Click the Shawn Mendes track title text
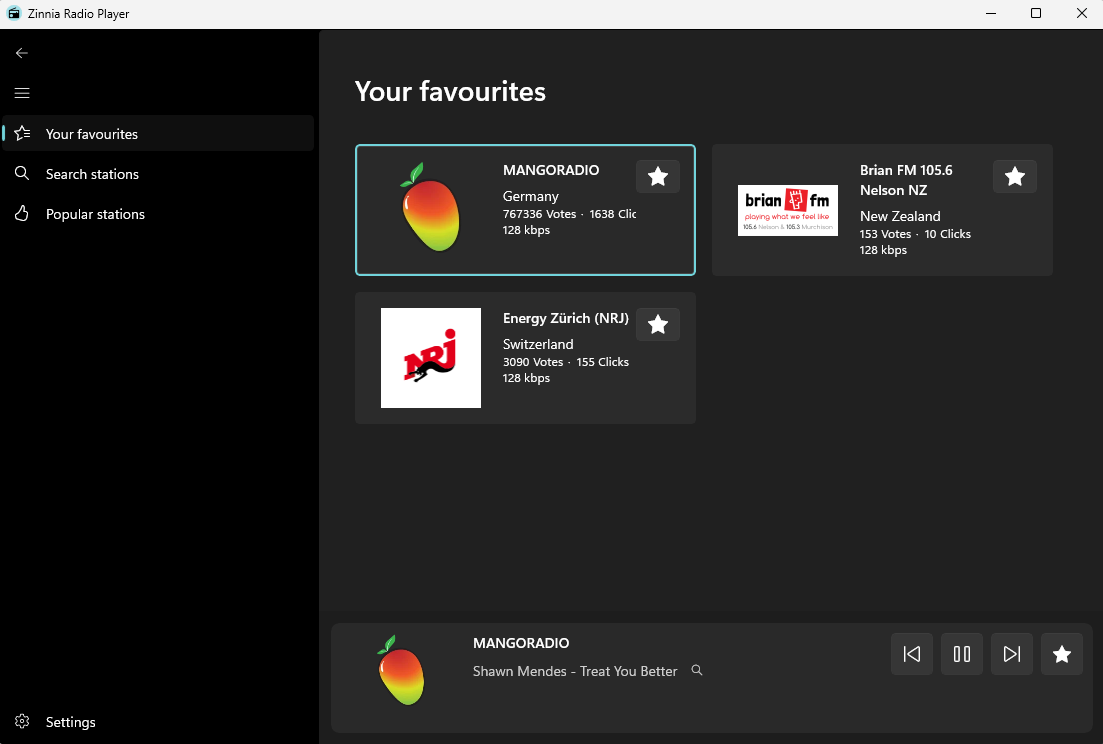Viewport: 1103px width, 744px height. click(x=575, y=671)
